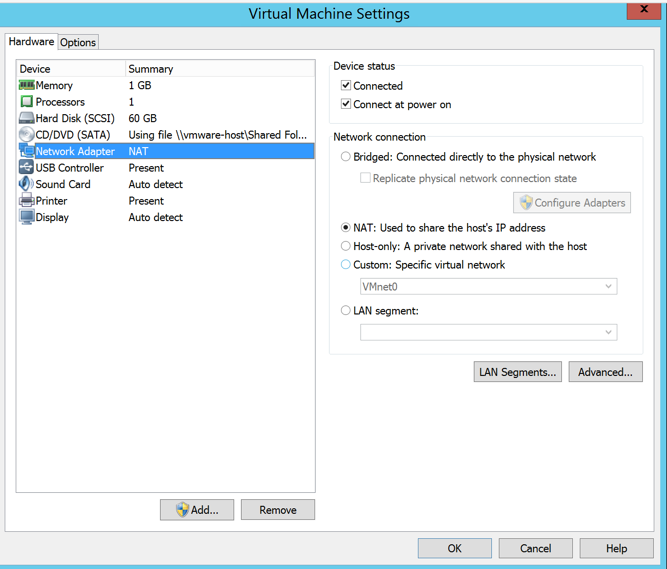667x569 pixels.
Task: Click the Display monitor icon
Action: [26, 217]
